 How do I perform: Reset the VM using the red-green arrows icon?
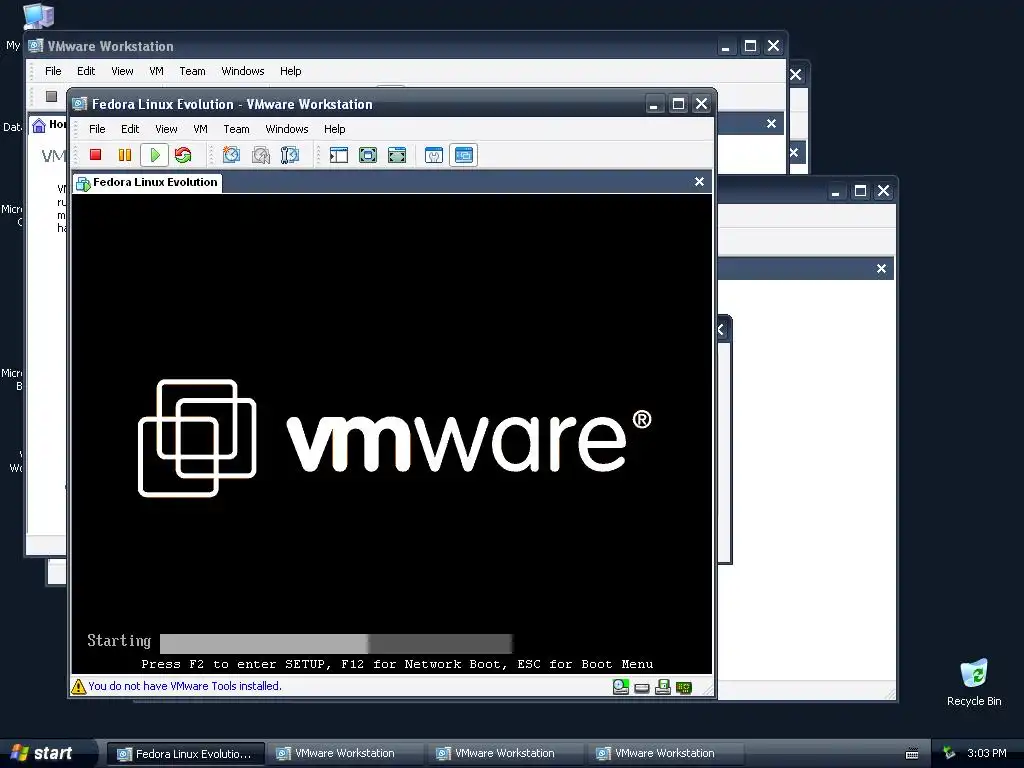tap(184, 155)
